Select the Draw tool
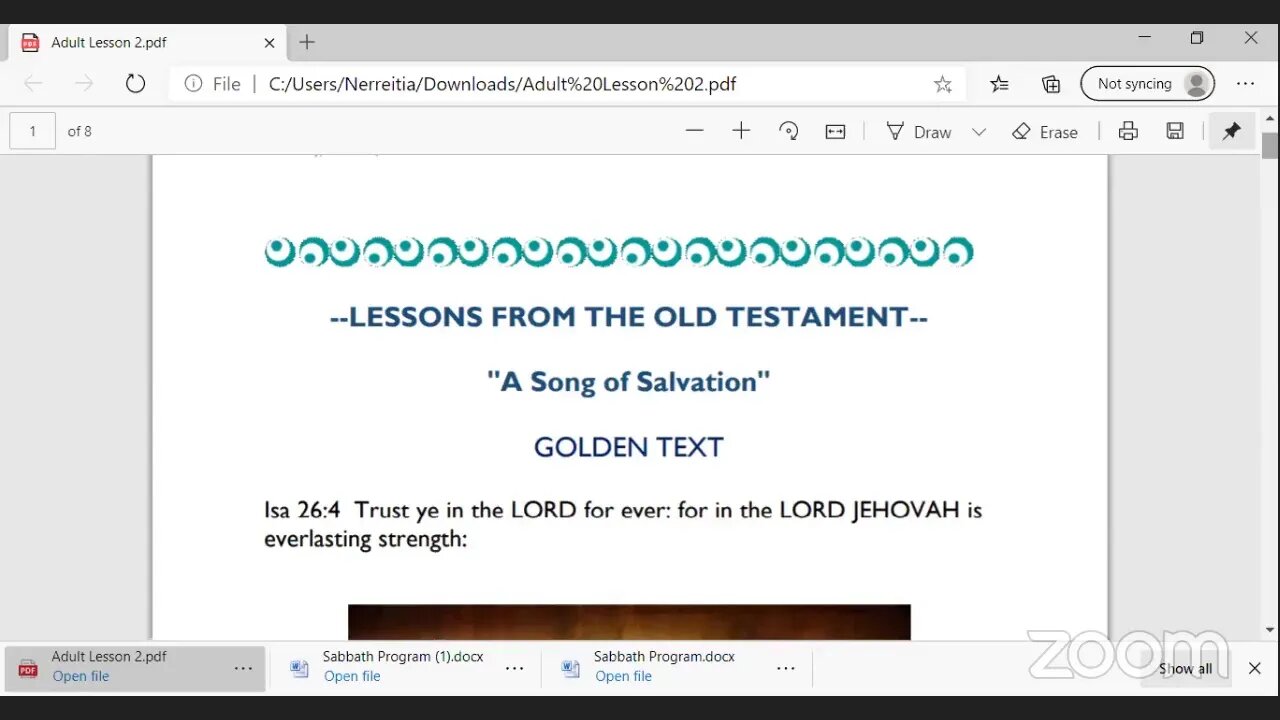The width and height of the screenshot is (1280, 720). [919, 131]
